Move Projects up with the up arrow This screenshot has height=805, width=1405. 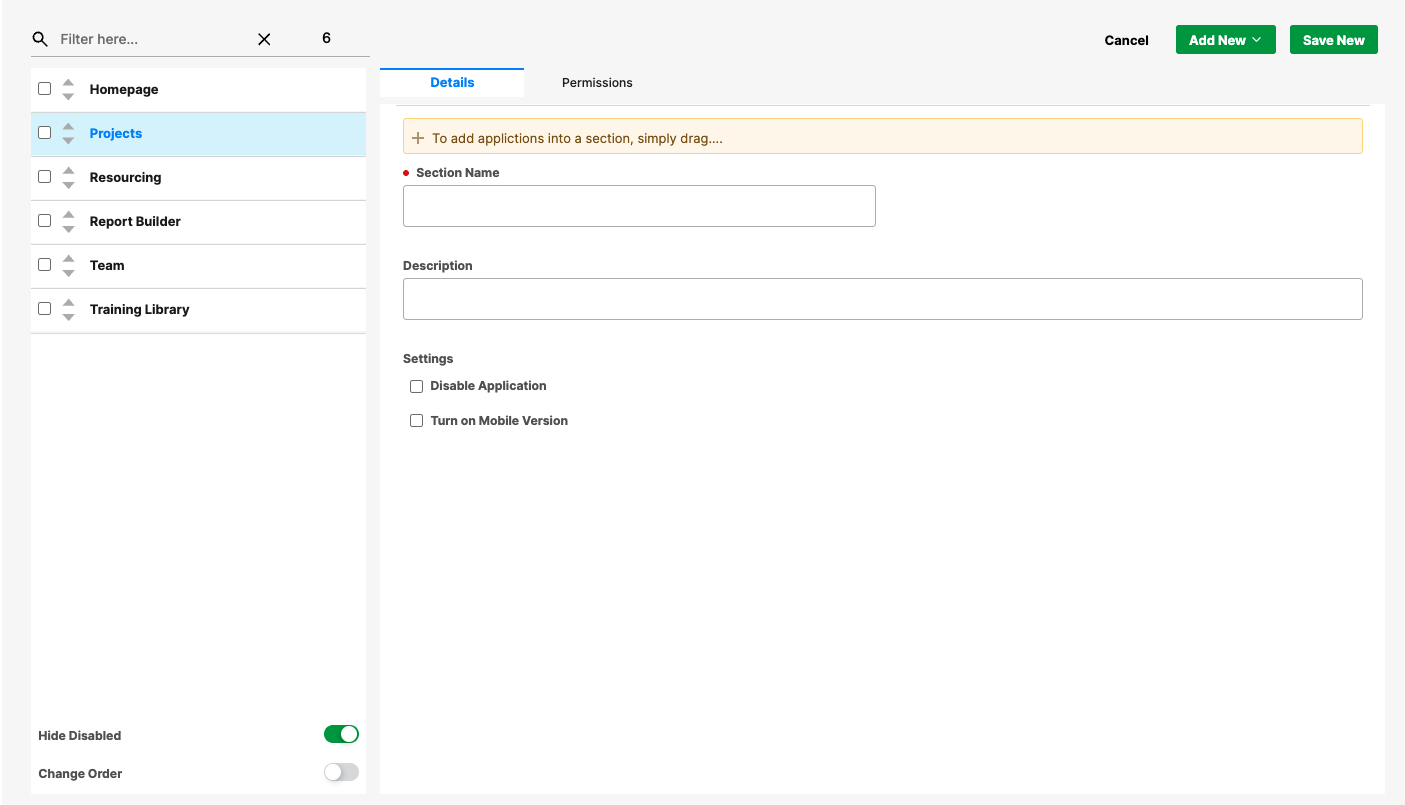(68, 127)
